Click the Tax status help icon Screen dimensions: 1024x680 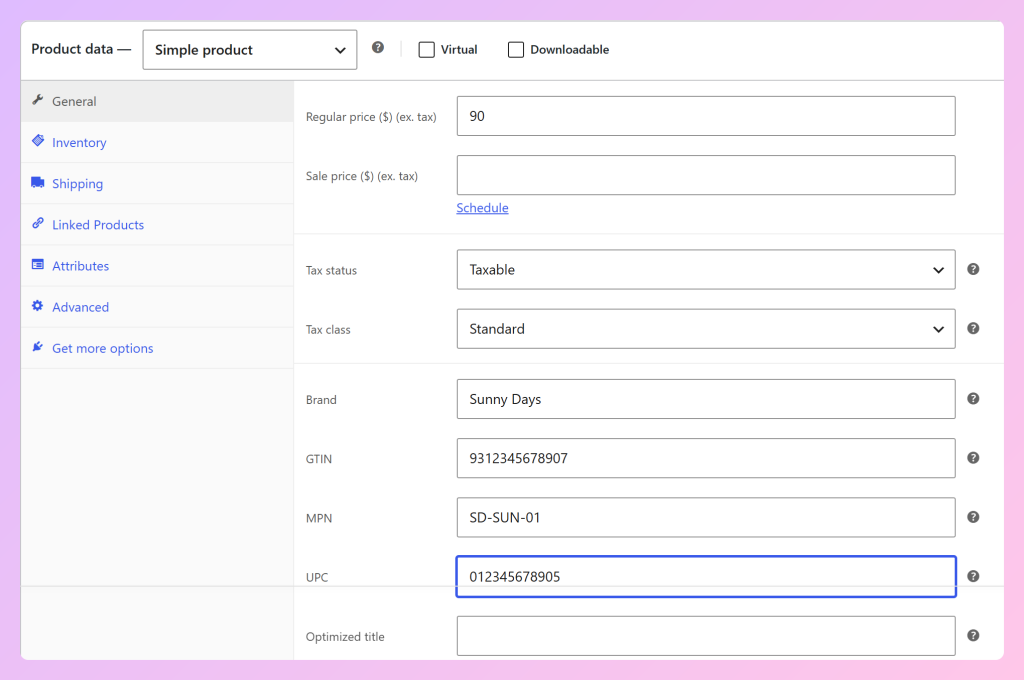(973, 269)
